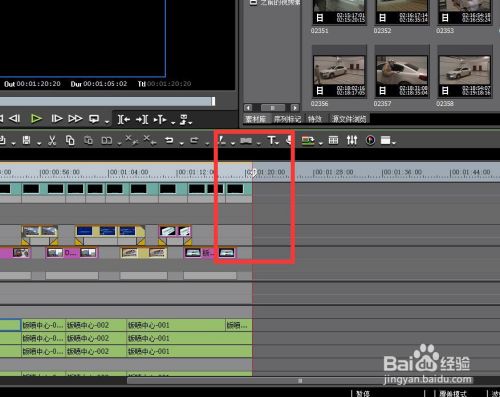The height and width of the screenshot is (397, 500).
Task: Step forward one frame in player
Action: click(56, 119)
